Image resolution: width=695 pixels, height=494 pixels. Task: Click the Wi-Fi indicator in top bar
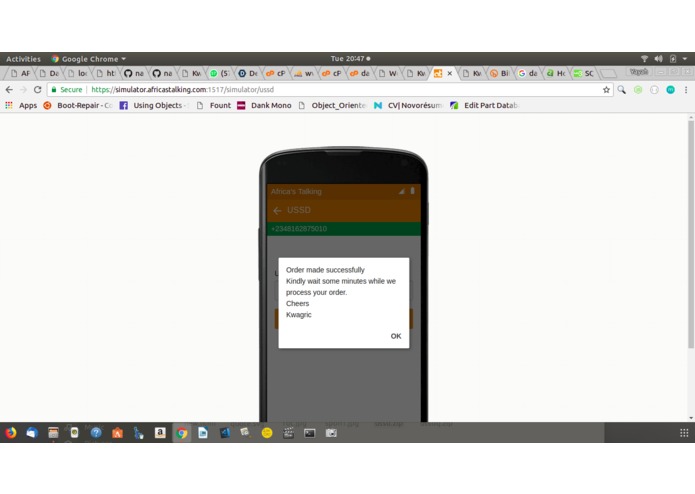pyautogui.click(x=644, y=58)
